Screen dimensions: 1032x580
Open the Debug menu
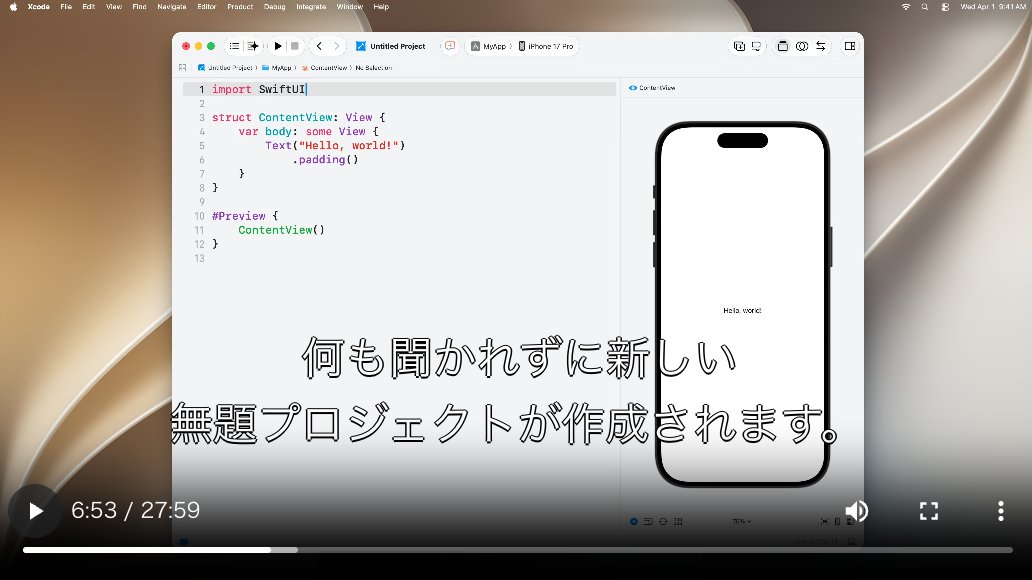coord(274,7)
